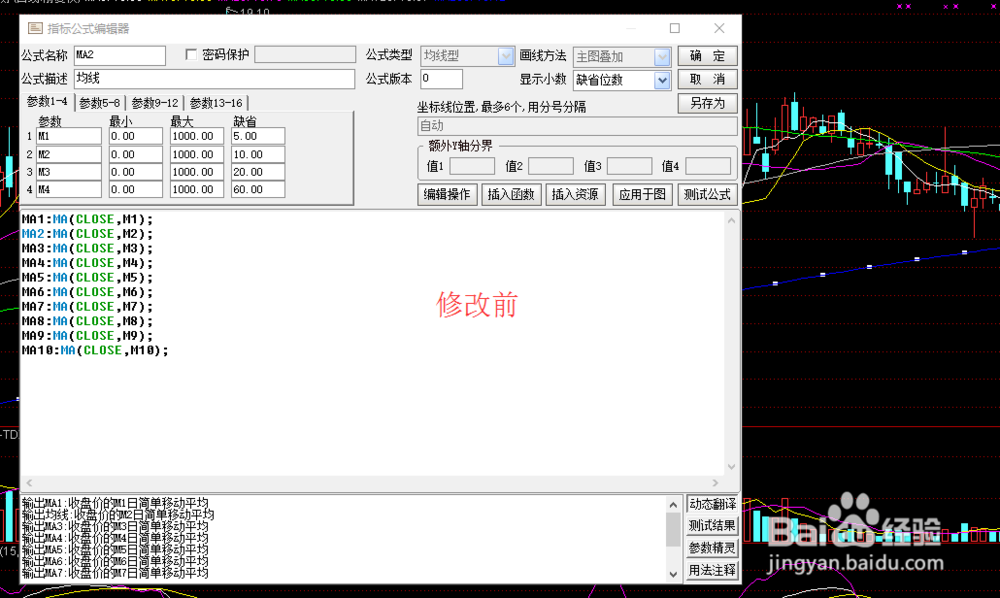Click 动态翻译 for dynamic translation
Screen dimensions: 1000x598
tap(712, 504)
